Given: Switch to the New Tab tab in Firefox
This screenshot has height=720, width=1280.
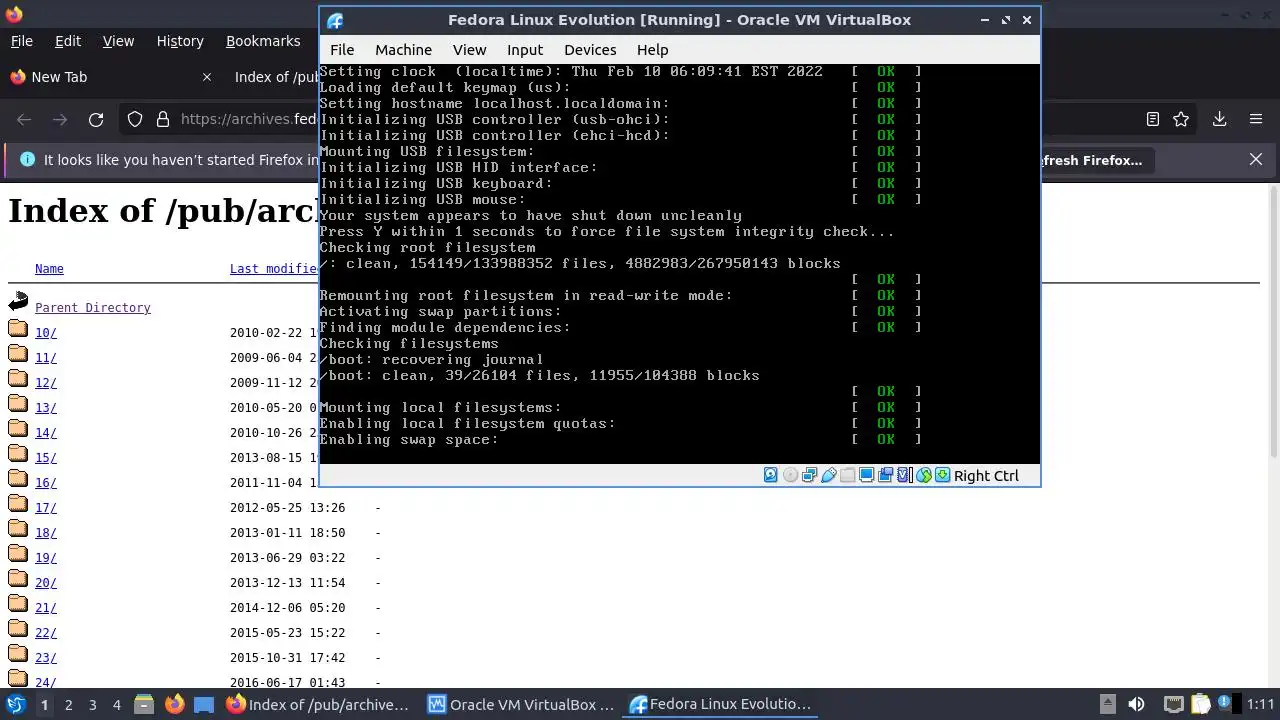Looking at the screenshot, I should [x=110, y=77].
